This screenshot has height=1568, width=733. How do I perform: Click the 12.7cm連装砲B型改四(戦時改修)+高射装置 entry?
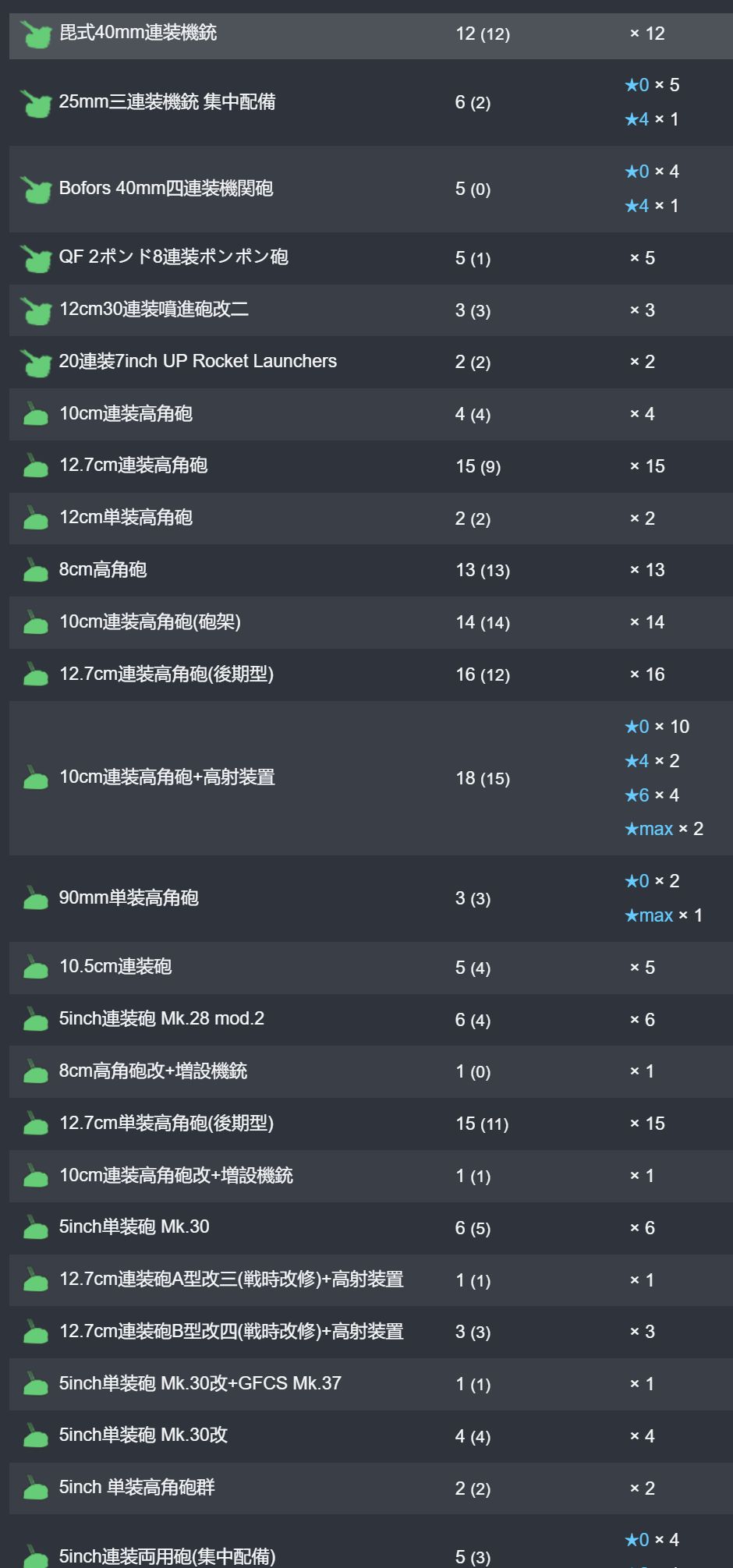(x=232, y=1331)
